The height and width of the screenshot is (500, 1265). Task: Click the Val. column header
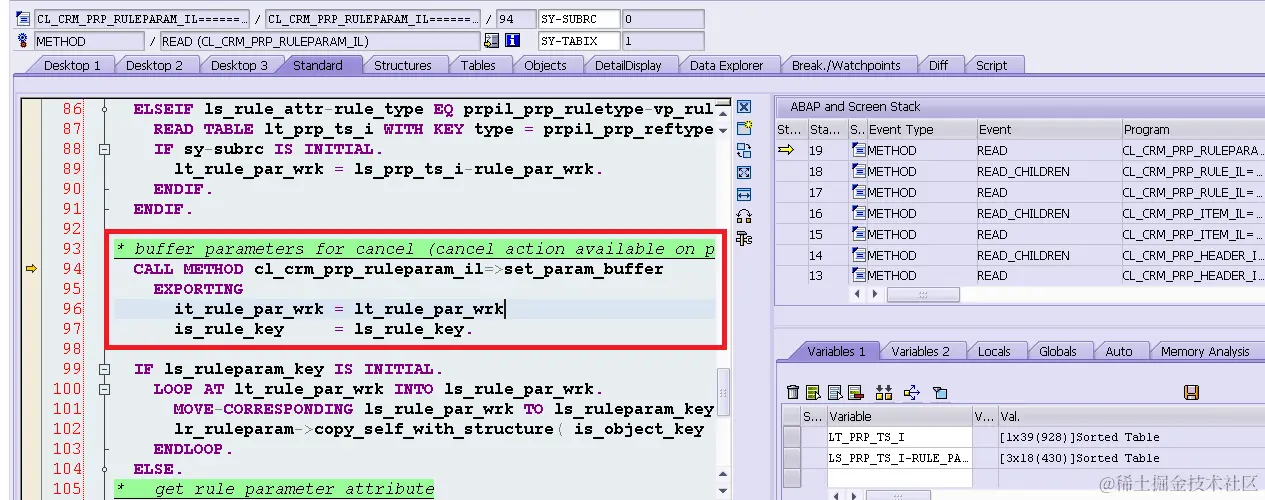click(1130, 416)
